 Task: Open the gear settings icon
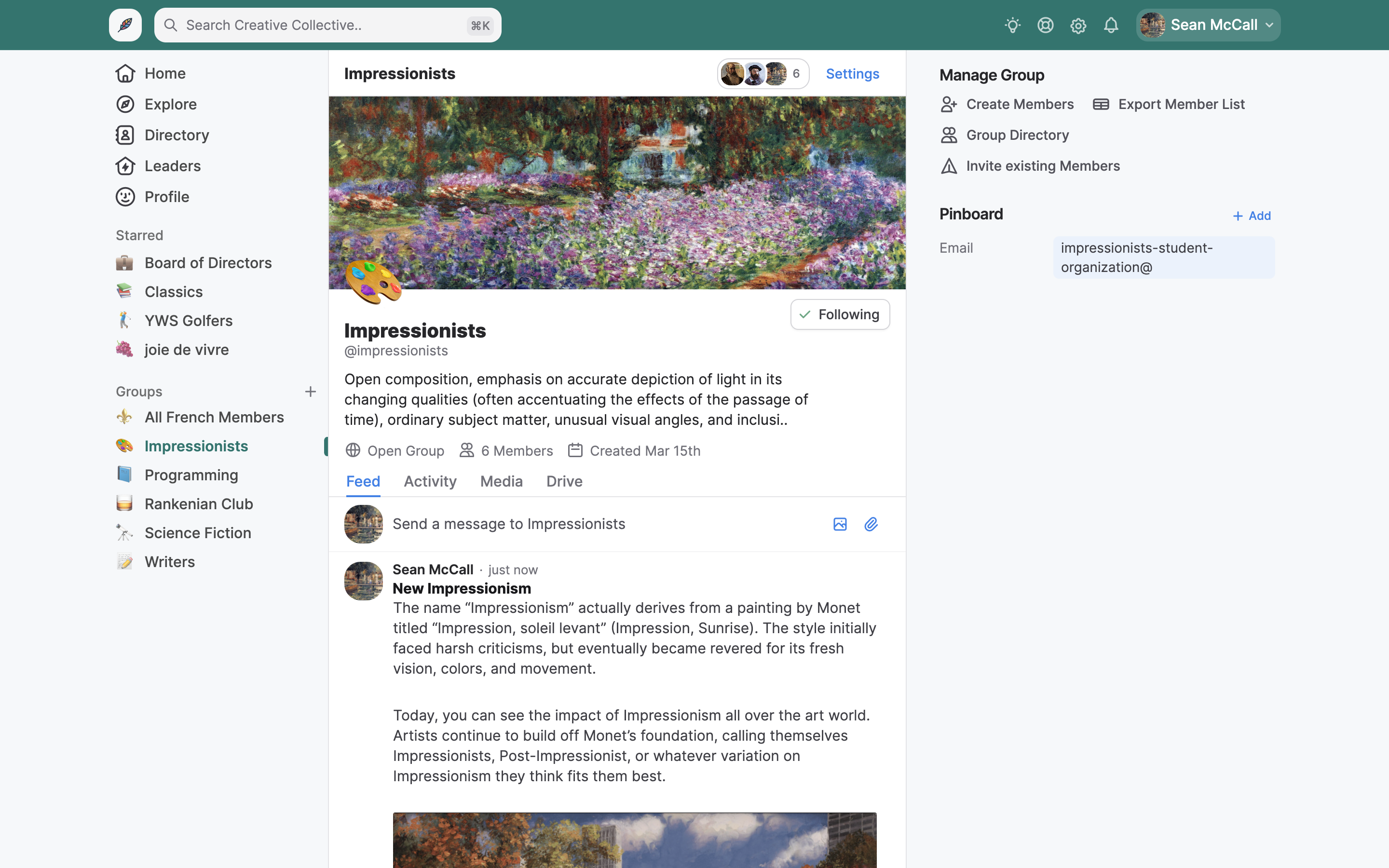tap(1078, 25)
